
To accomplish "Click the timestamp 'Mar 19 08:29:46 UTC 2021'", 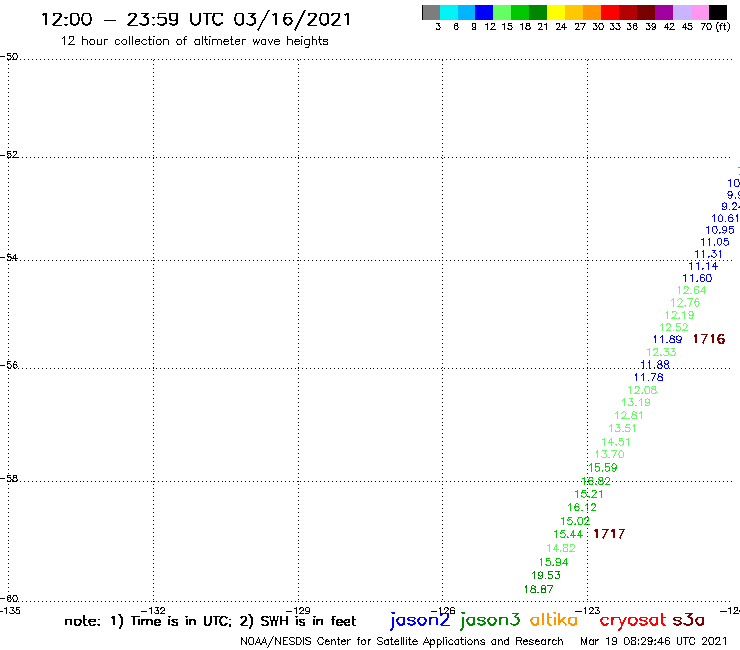I will tap(654, 641).
